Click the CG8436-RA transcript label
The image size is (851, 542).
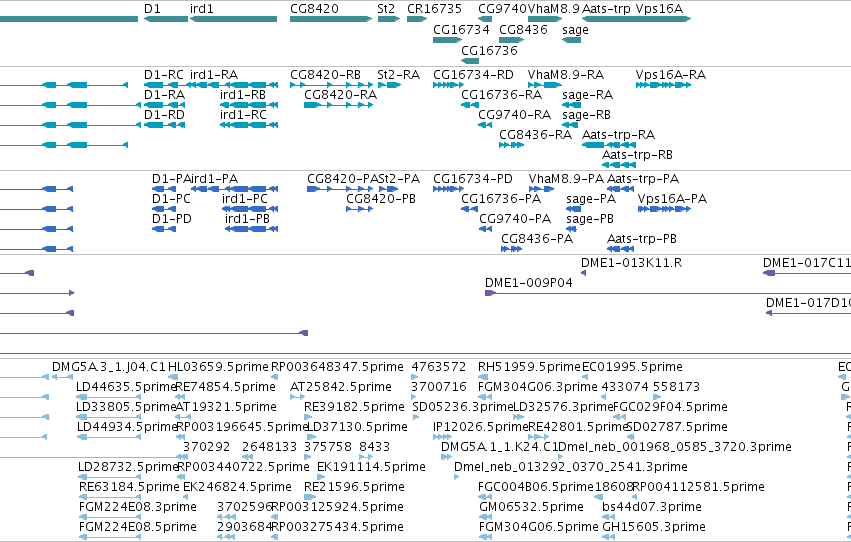[x=535, y=135]
